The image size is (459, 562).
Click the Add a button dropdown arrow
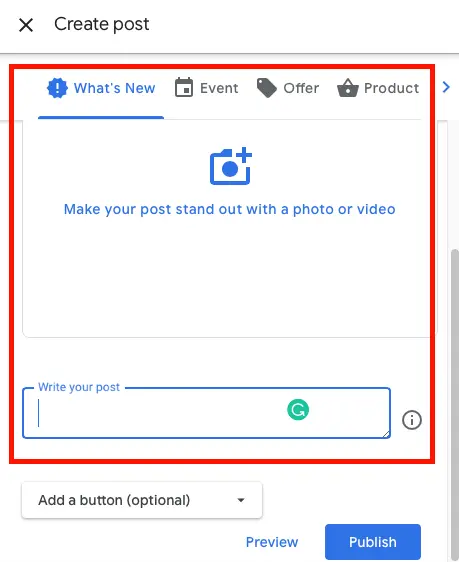coord(241,500)
